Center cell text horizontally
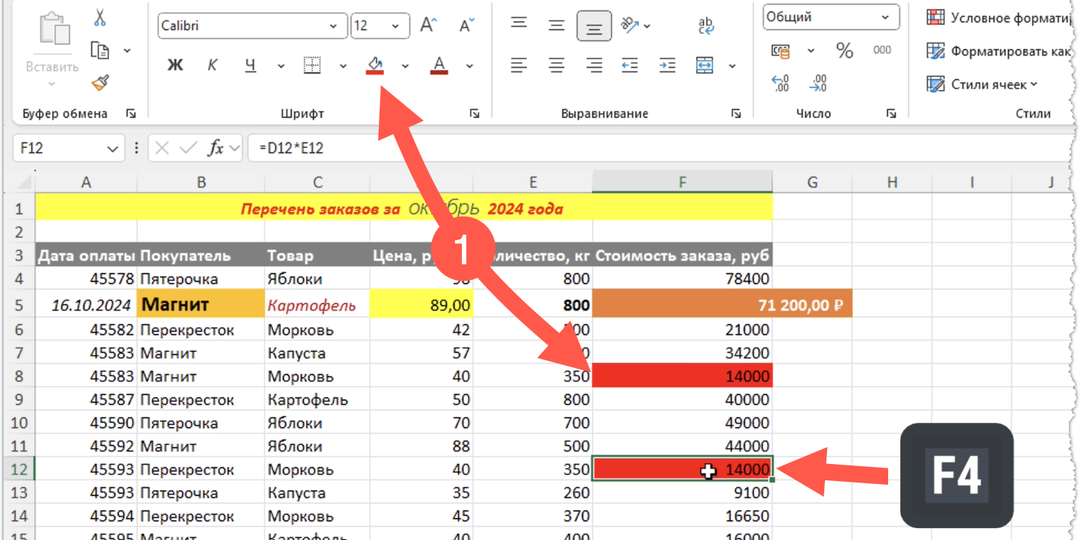 coord(557,65)
